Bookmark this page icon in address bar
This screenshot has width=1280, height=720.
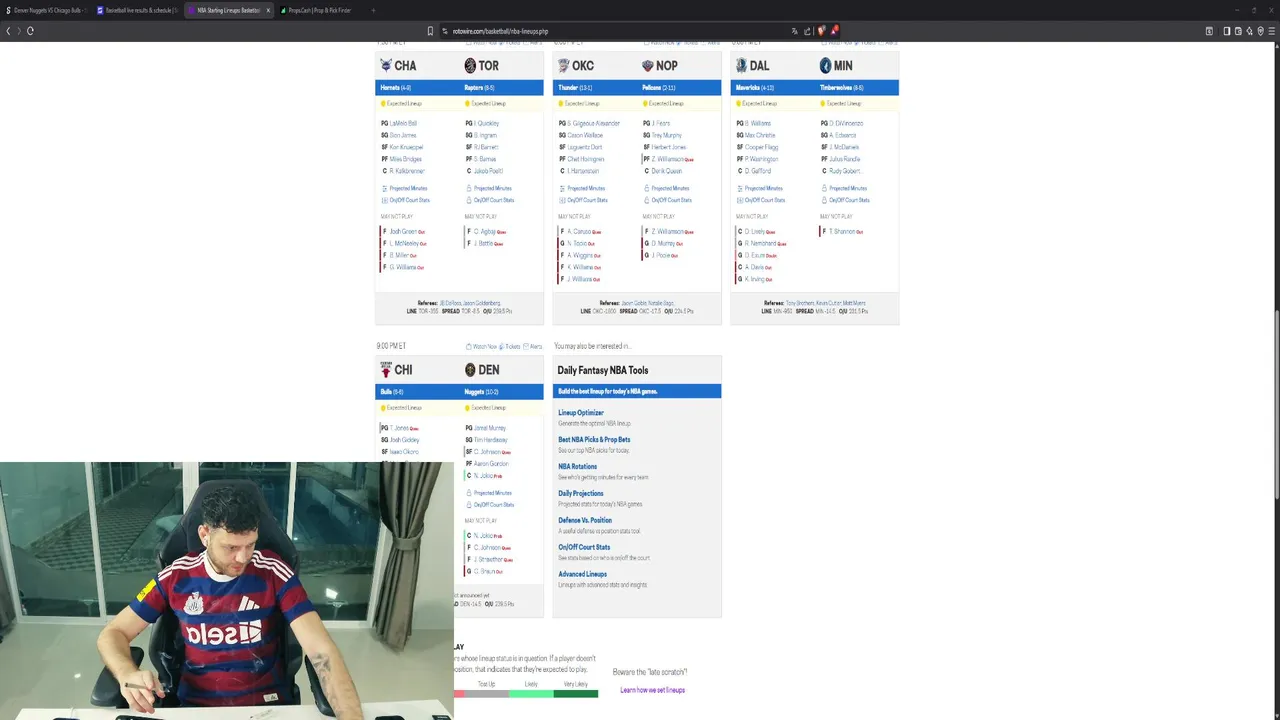[x=431, y=31]
